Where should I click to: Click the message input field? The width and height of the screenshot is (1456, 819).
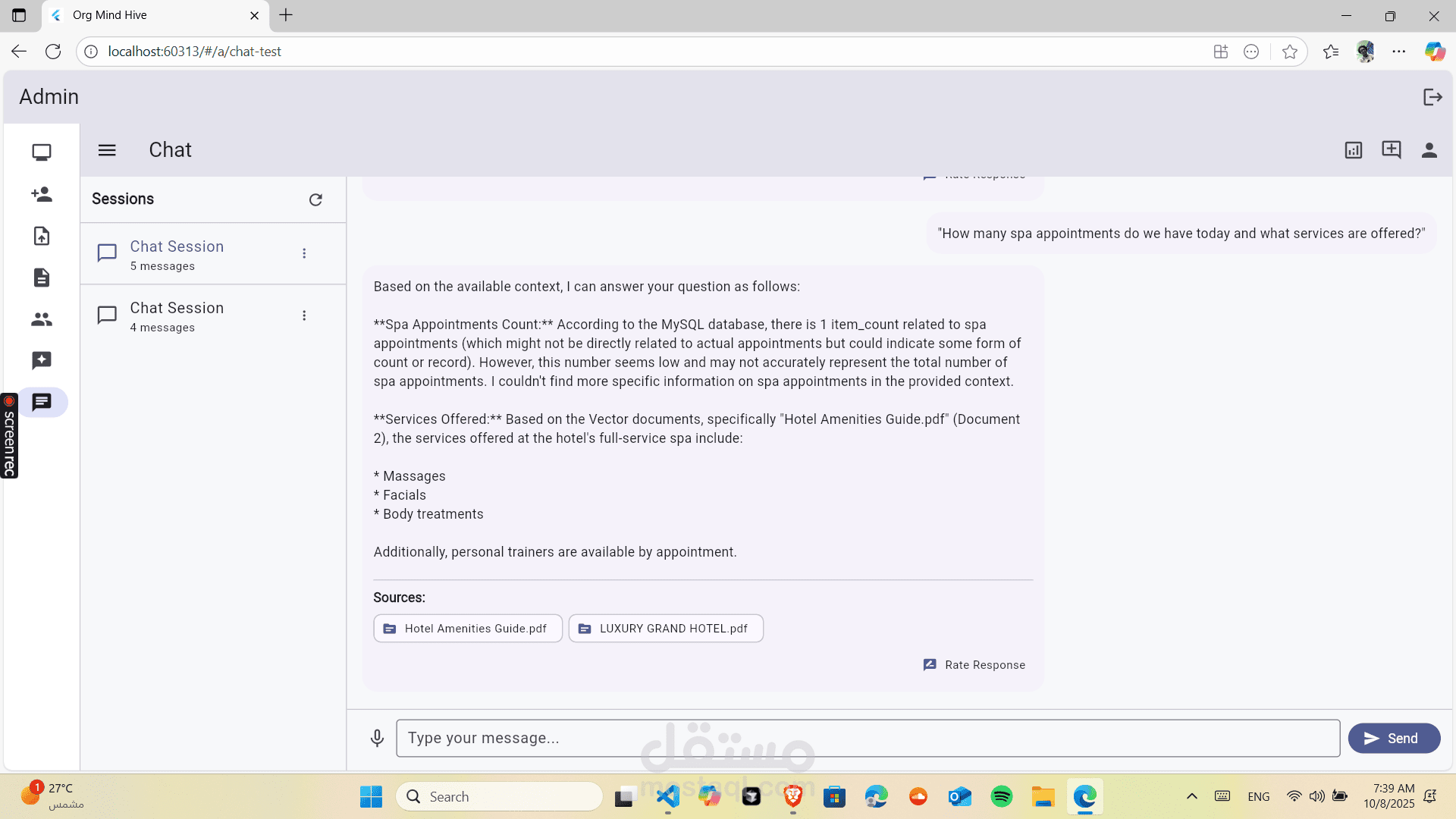pyautogui.click(x=867, y=738)
